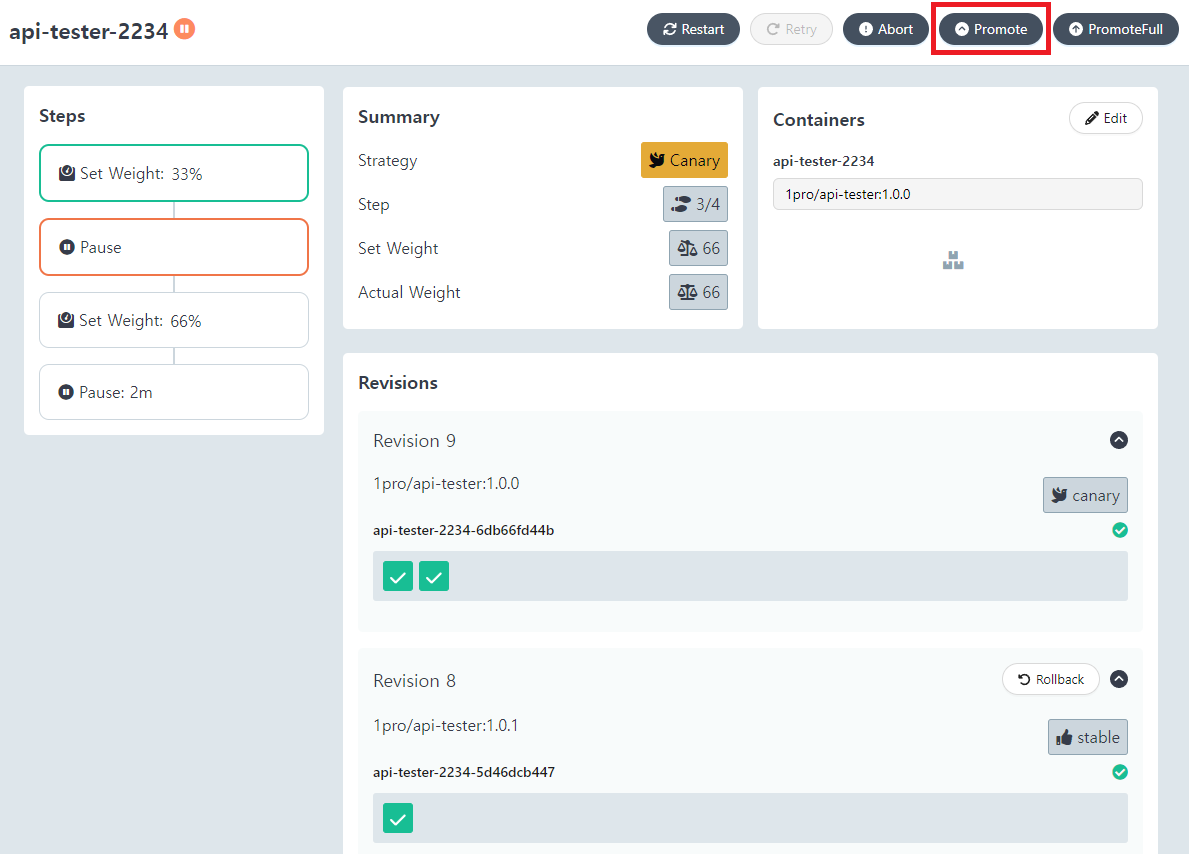Click first pod checkmark in Revision 9

click(398, 576)
